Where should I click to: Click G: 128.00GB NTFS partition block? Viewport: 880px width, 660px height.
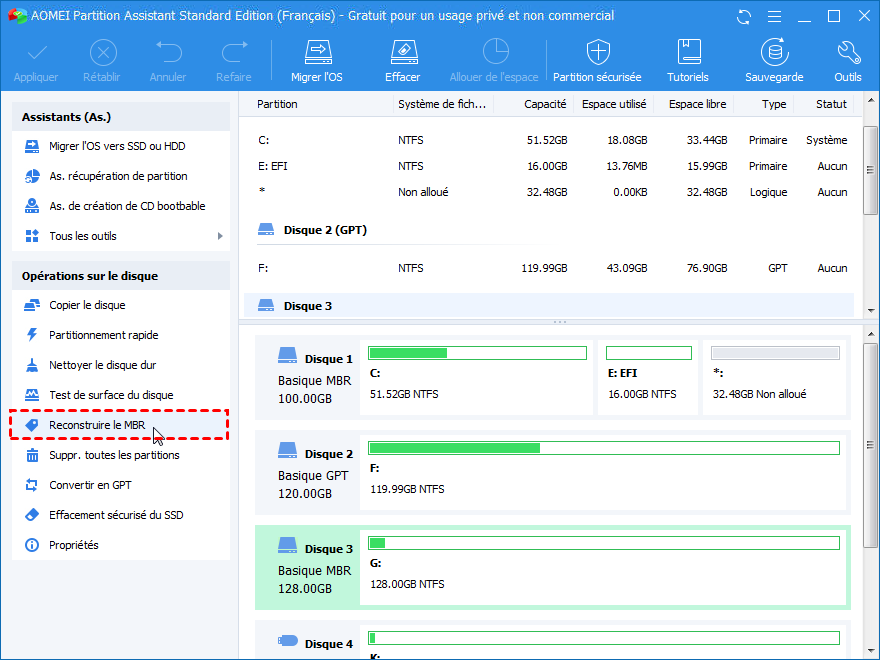coord(603,567)
